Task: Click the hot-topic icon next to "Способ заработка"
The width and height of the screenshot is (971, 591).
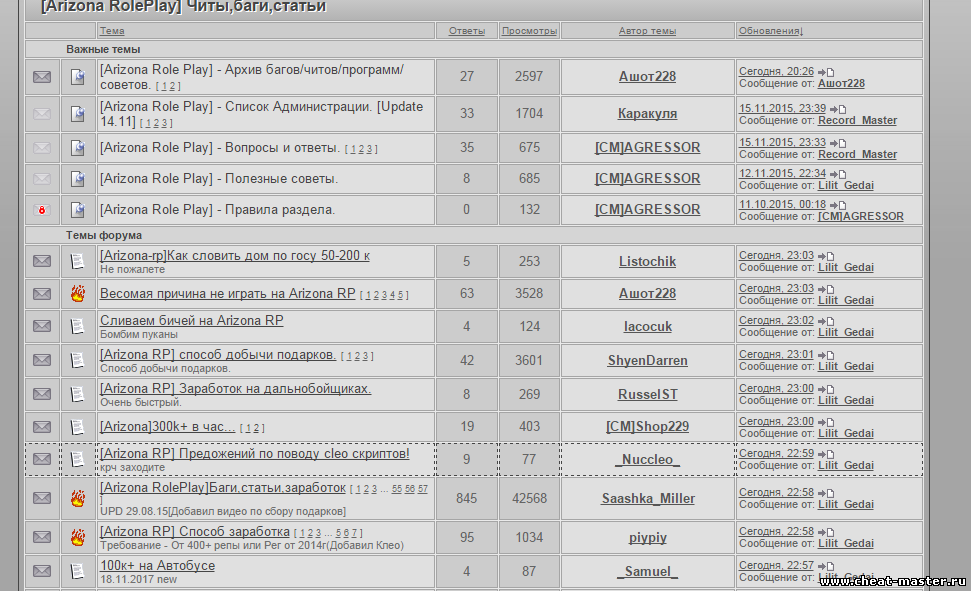Action: pos(77,538)
